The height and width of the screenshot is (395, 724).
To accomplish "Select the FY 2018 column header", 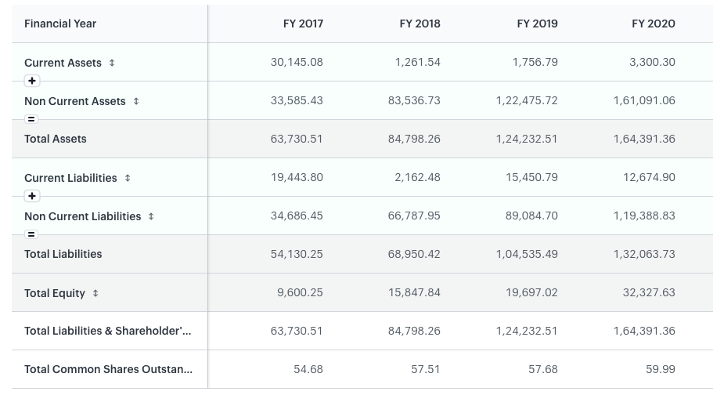I will click(420, 24).
